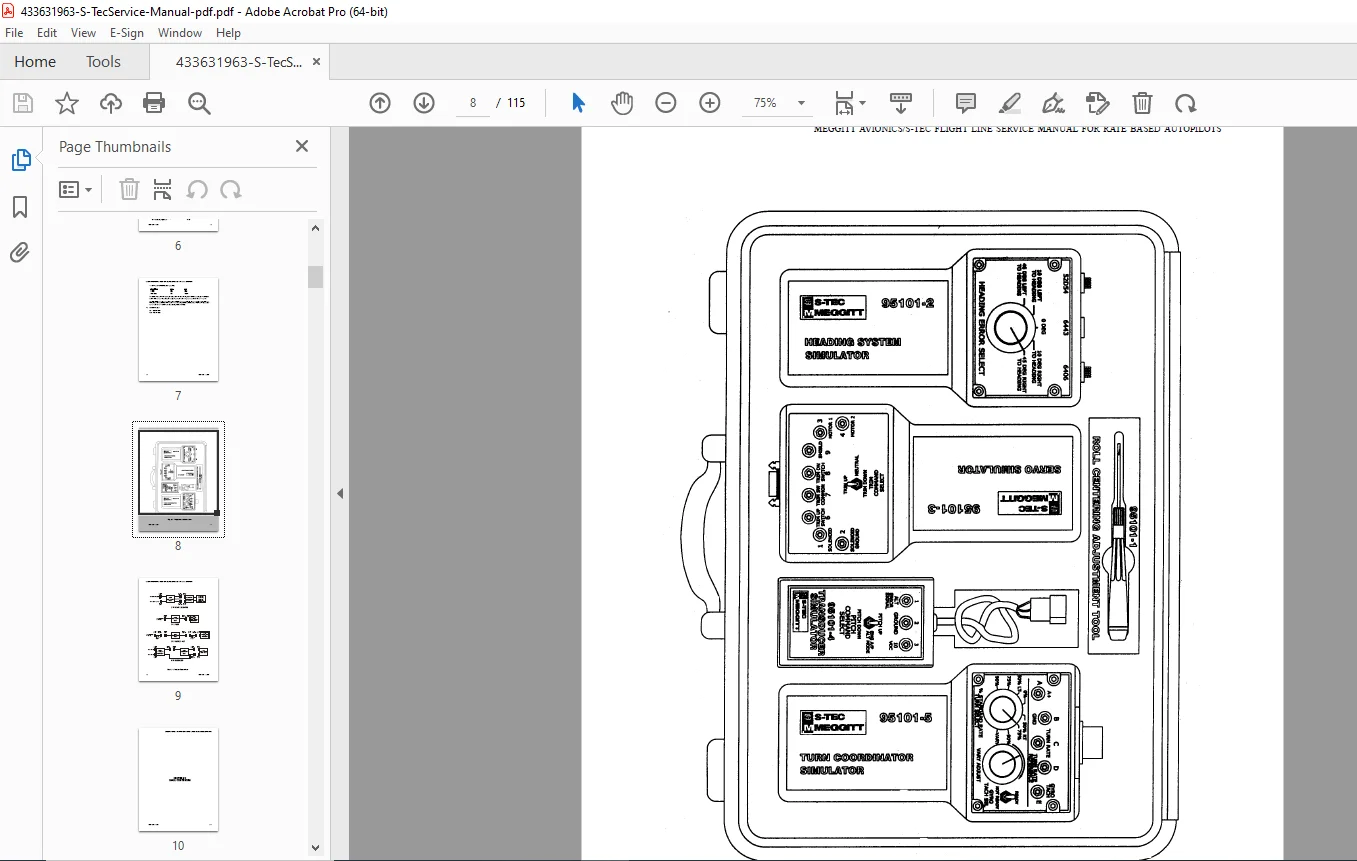Select the 433631963-S-TecS document tab
Image resolution: width=1357 pixels, height=861 pixels.
[x=238, y=62]
